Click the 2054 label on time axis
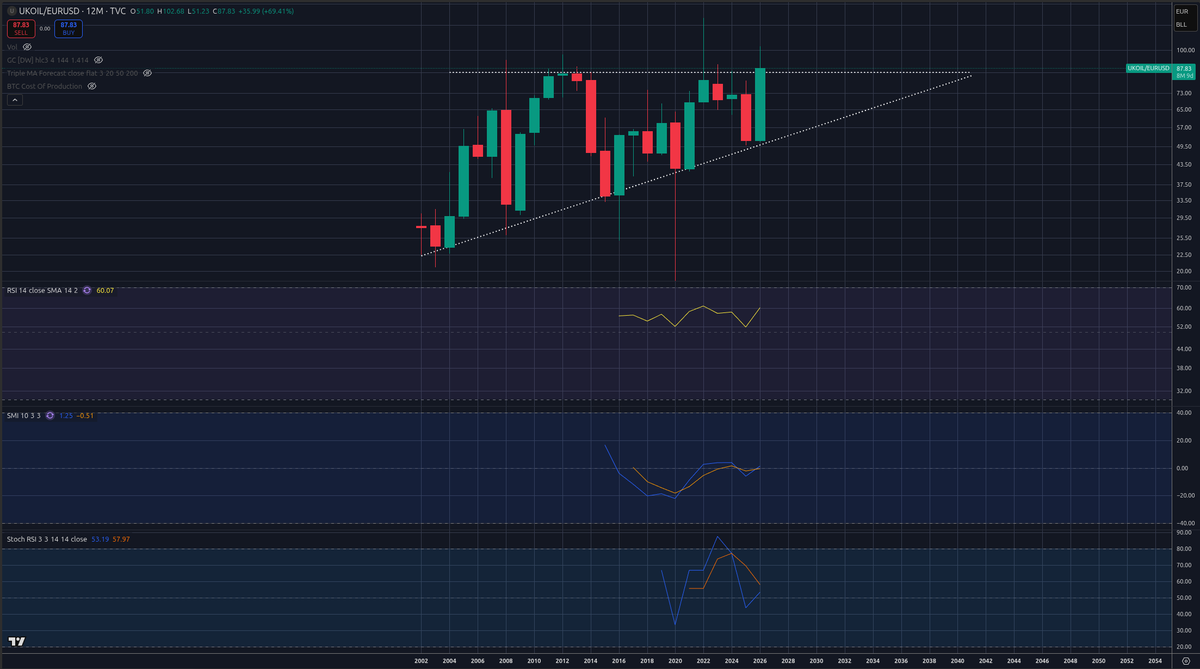1200x669 pixels. pyautogui.click(x=1155, y=661)
